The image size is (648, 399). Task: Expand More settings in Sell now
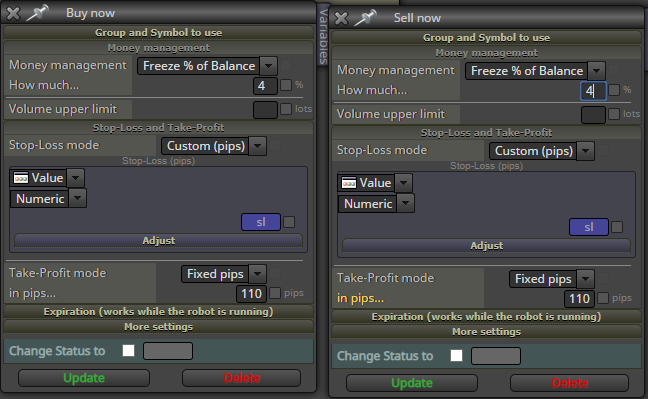point(486,332)
